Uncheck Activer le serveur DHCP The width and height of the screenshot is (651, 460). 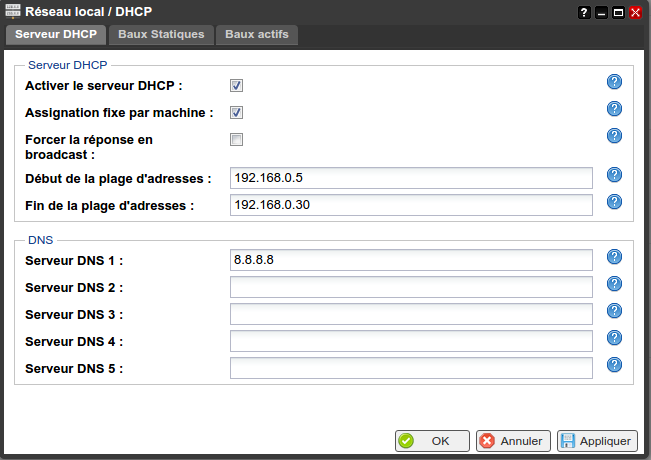pos(236,86)
